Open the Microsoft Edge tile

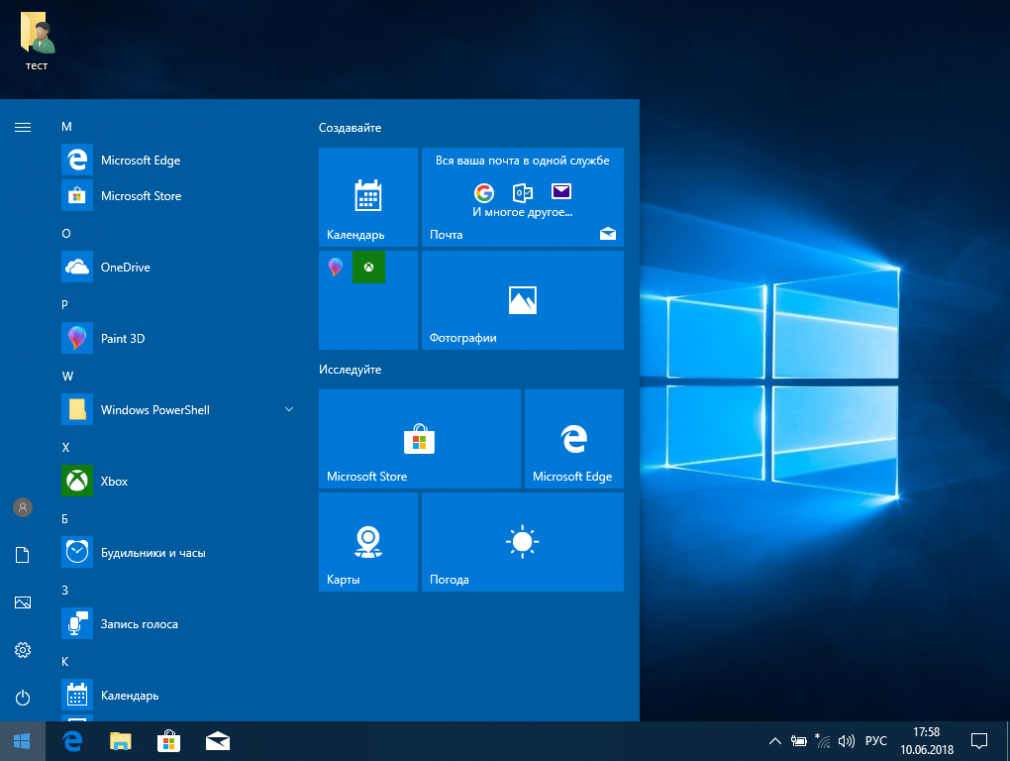[x=574, y=439]
